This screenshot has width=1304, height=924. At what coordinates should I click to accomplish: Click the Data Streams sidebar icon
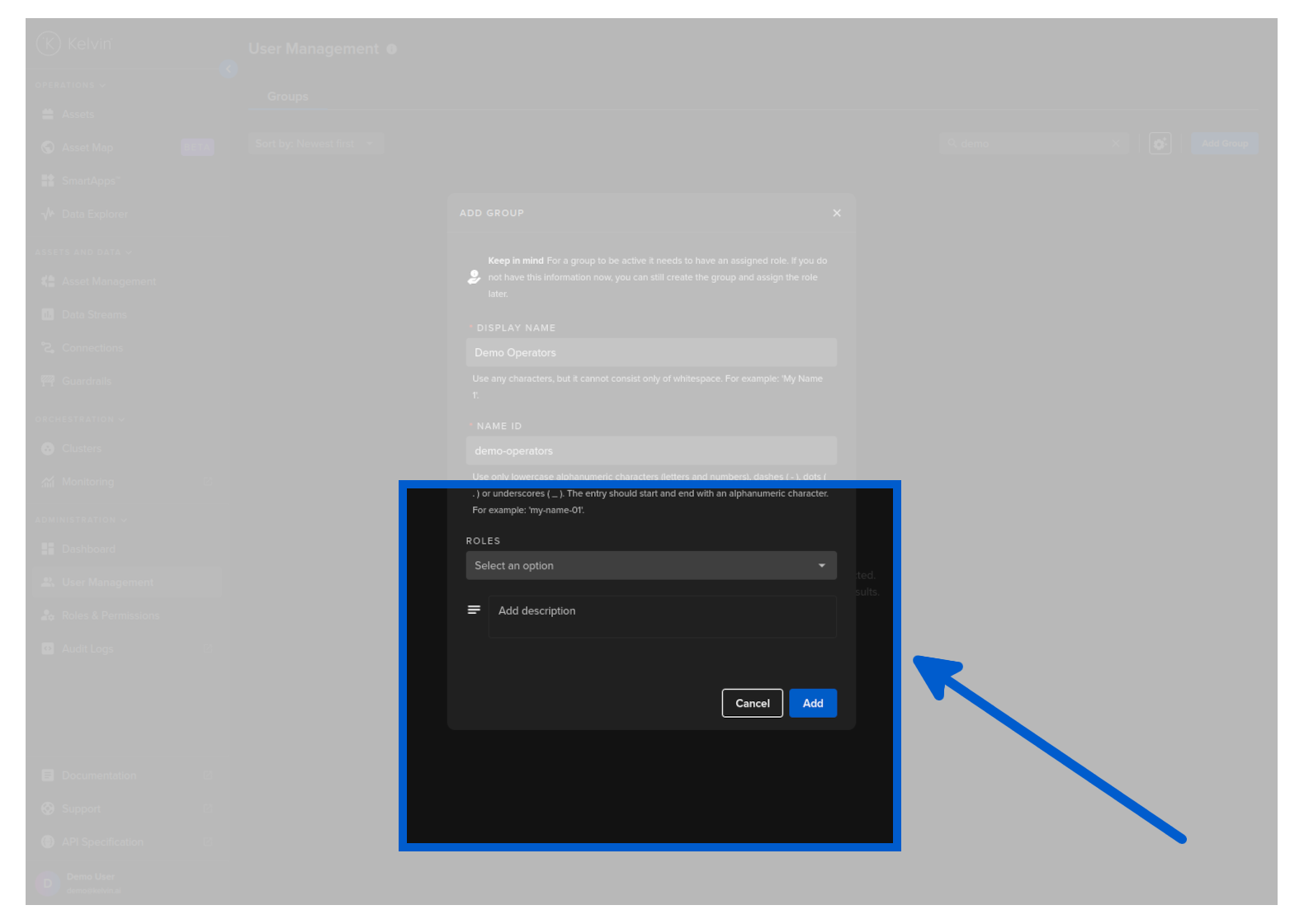[48, 314]
